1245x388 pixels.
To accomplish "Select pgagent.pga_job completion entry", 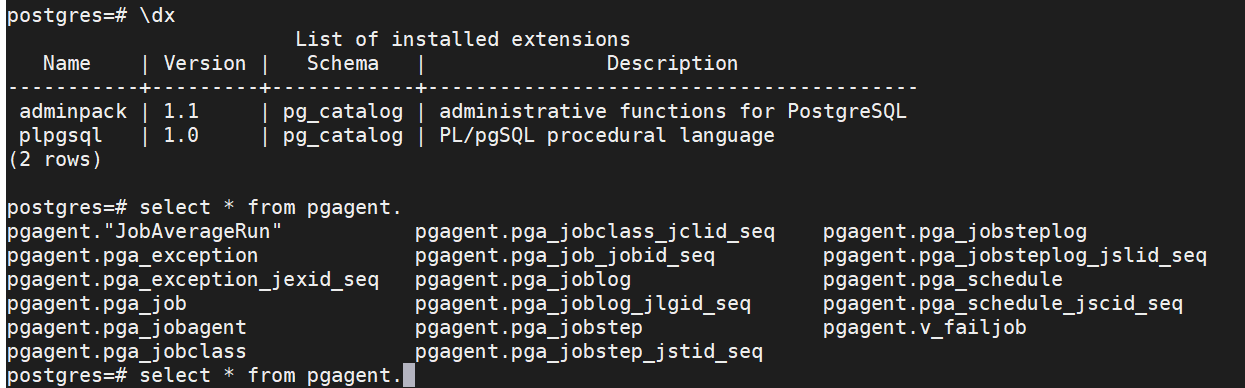I will (97, 304).
